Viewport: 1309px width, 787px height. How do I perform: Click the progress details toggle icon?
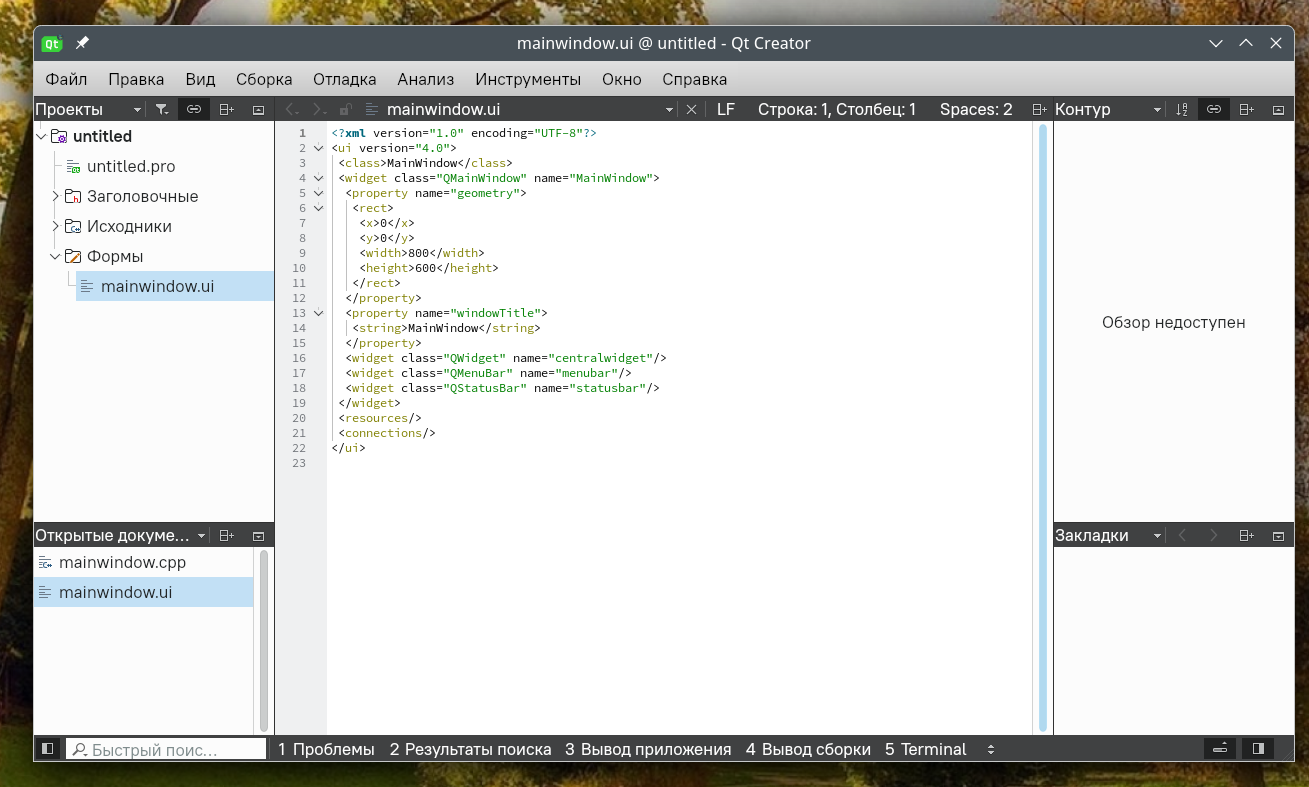click(1220, 749)
